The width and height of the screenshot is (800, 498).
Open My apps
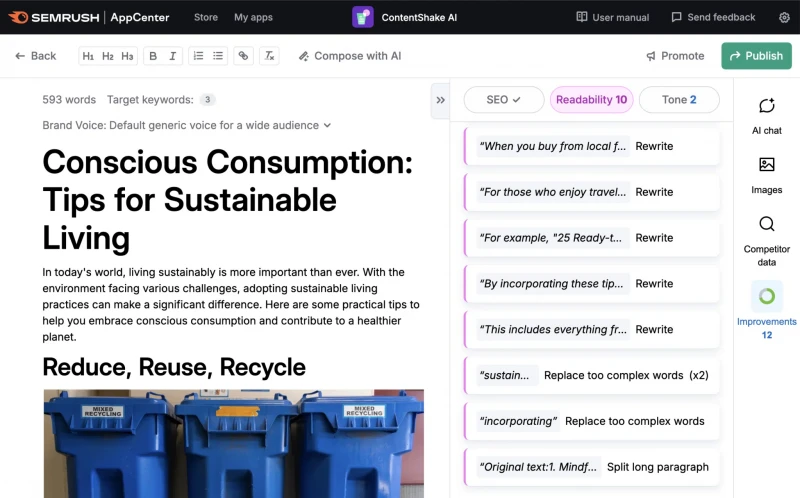[x=253, y=17]
